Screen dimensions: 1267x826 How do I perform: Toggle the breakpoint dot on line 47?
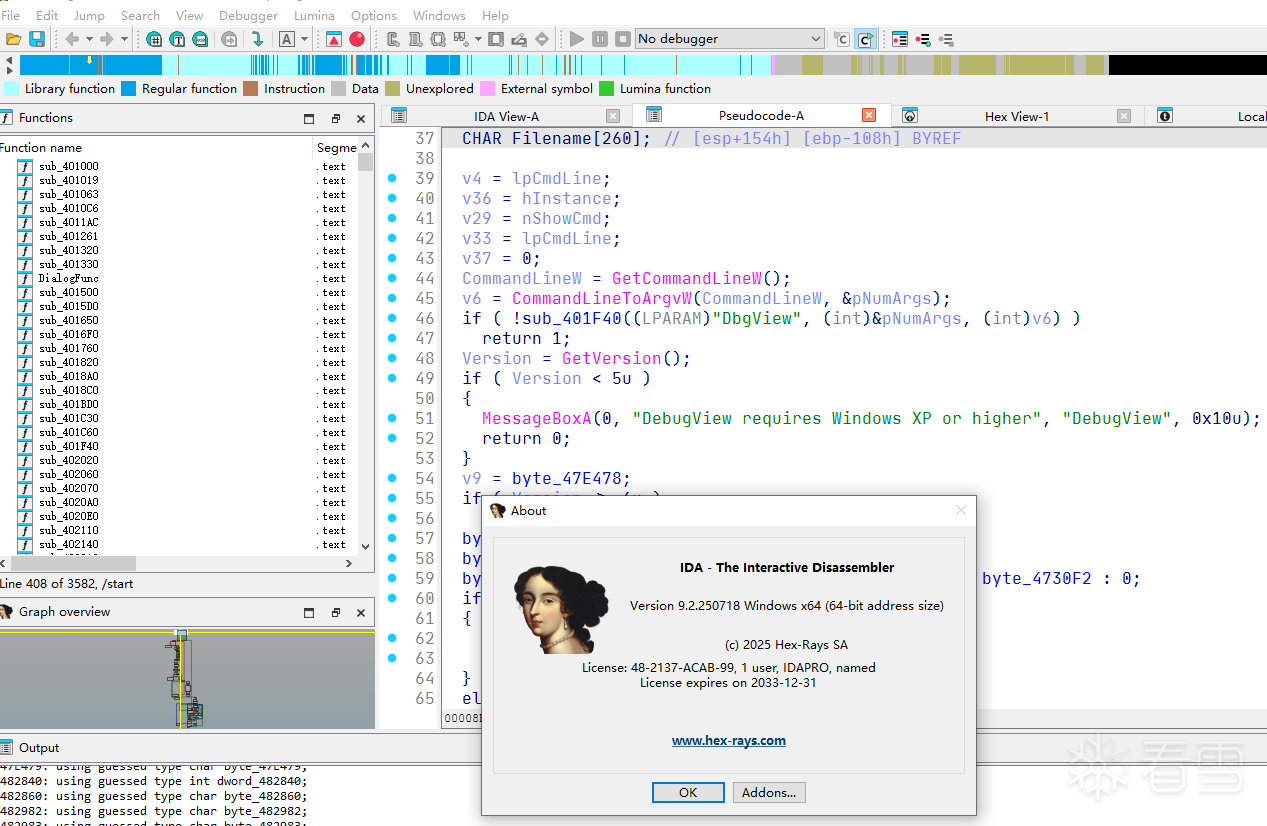(x=392, y=338)
